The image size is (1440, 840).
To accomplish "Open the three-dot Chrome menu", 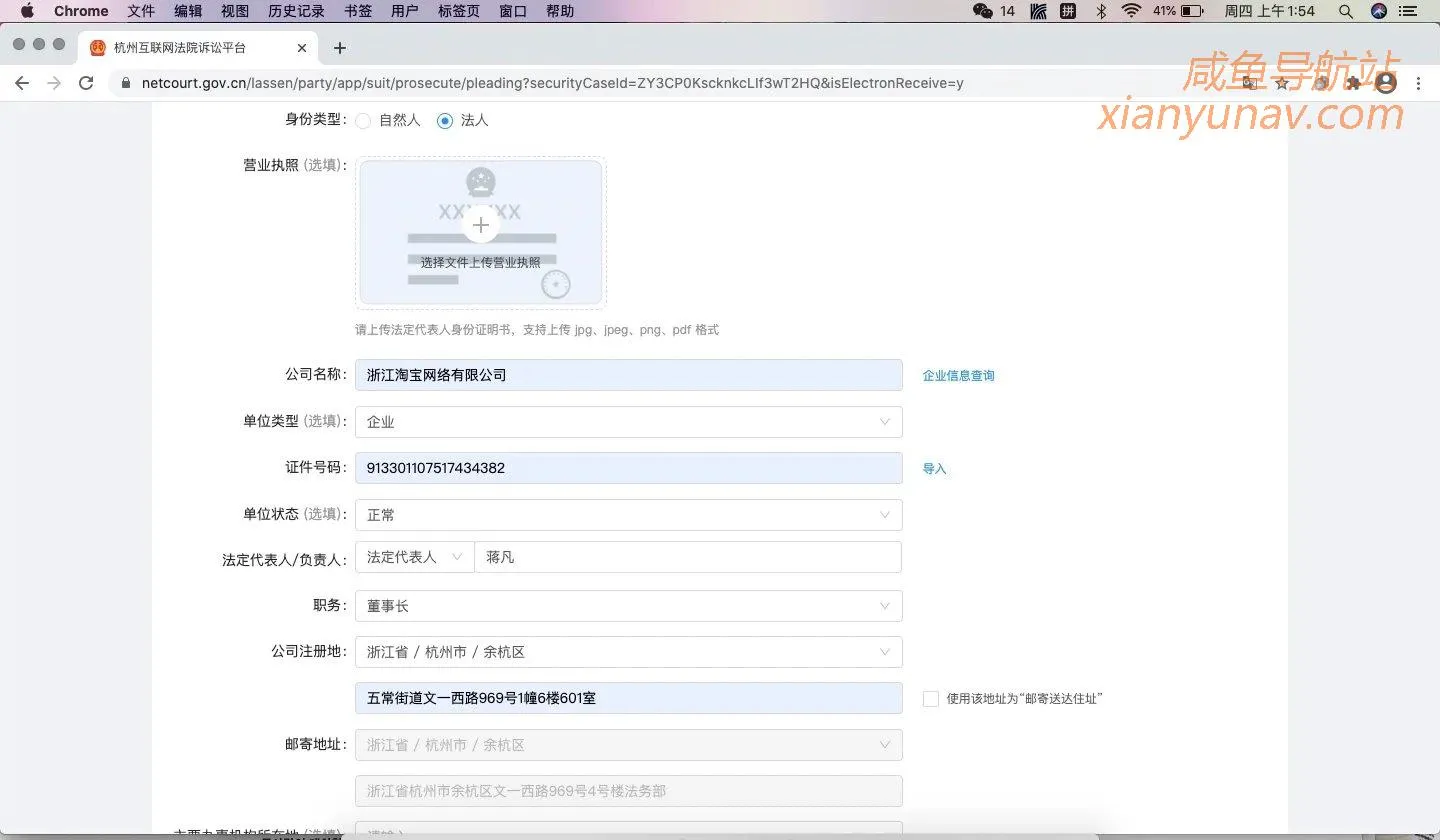I will (1419, 83).
